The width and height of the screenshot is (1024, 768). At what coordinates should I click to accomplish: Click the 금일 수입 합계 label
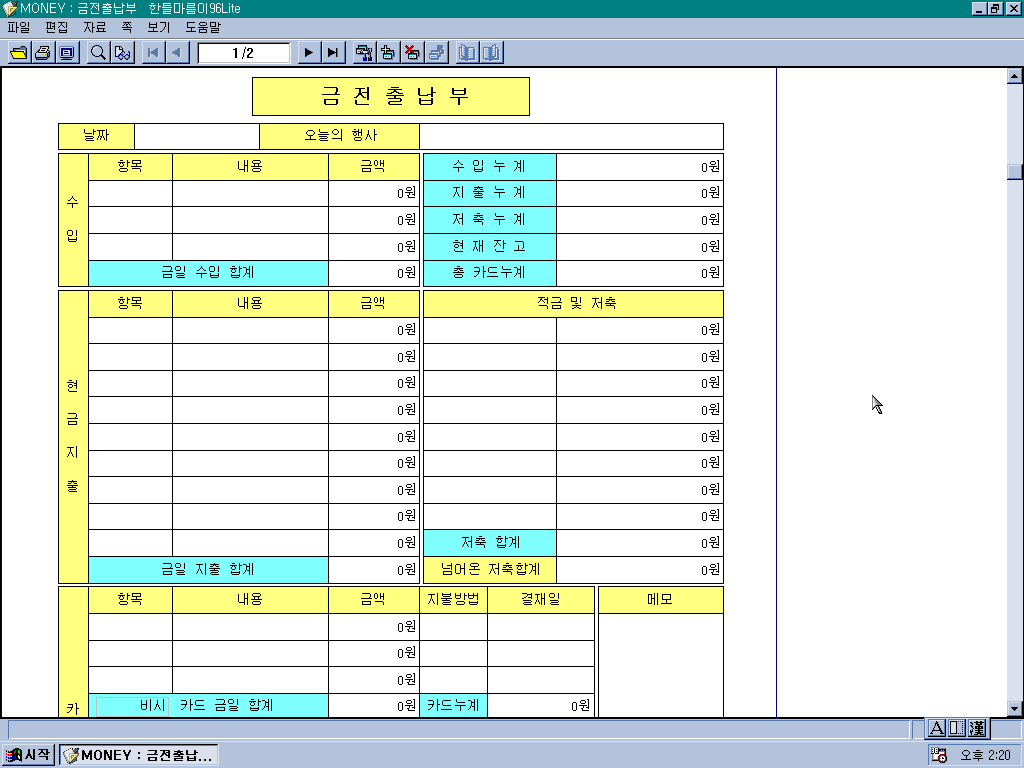click(x=208, y=273)
